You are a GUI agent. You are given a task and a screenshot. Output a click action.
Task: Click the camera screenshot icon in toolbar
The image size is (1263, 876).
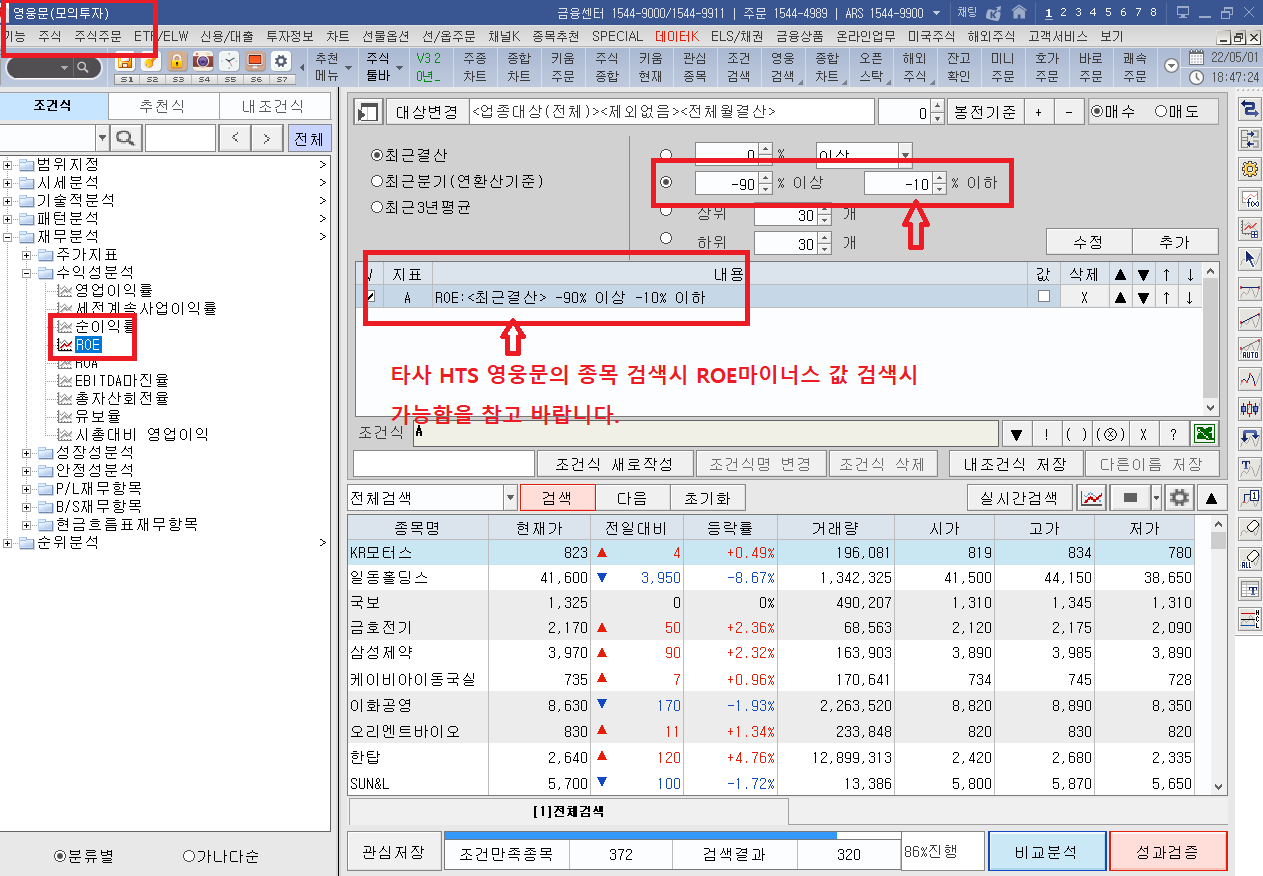(x=203, y=61)
